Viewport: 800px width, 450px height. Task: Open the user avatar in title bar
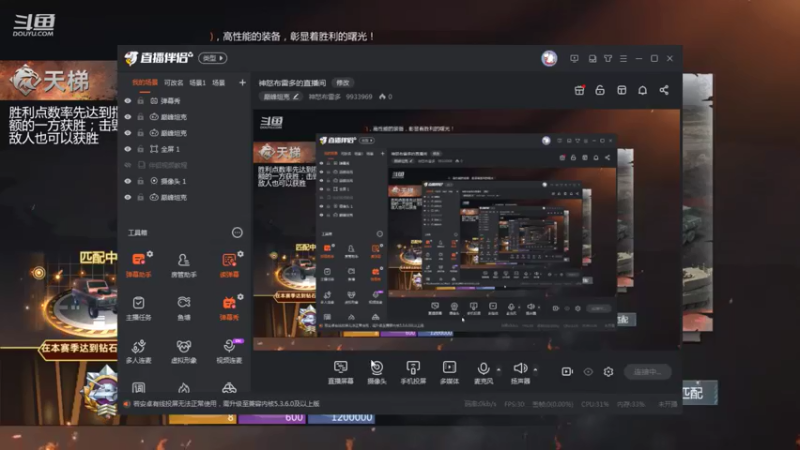(549, 58)
